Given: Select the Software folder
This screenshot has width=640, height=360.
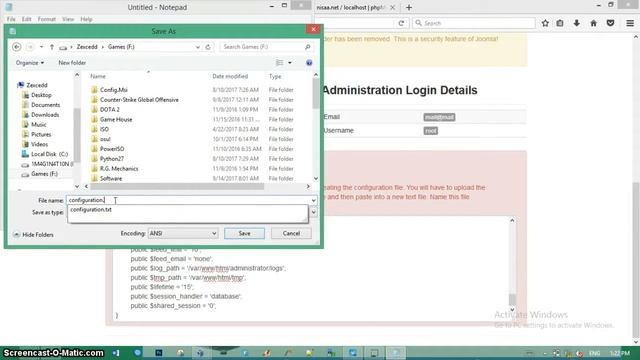Looking at the screenshot, I should pos(111,178).
